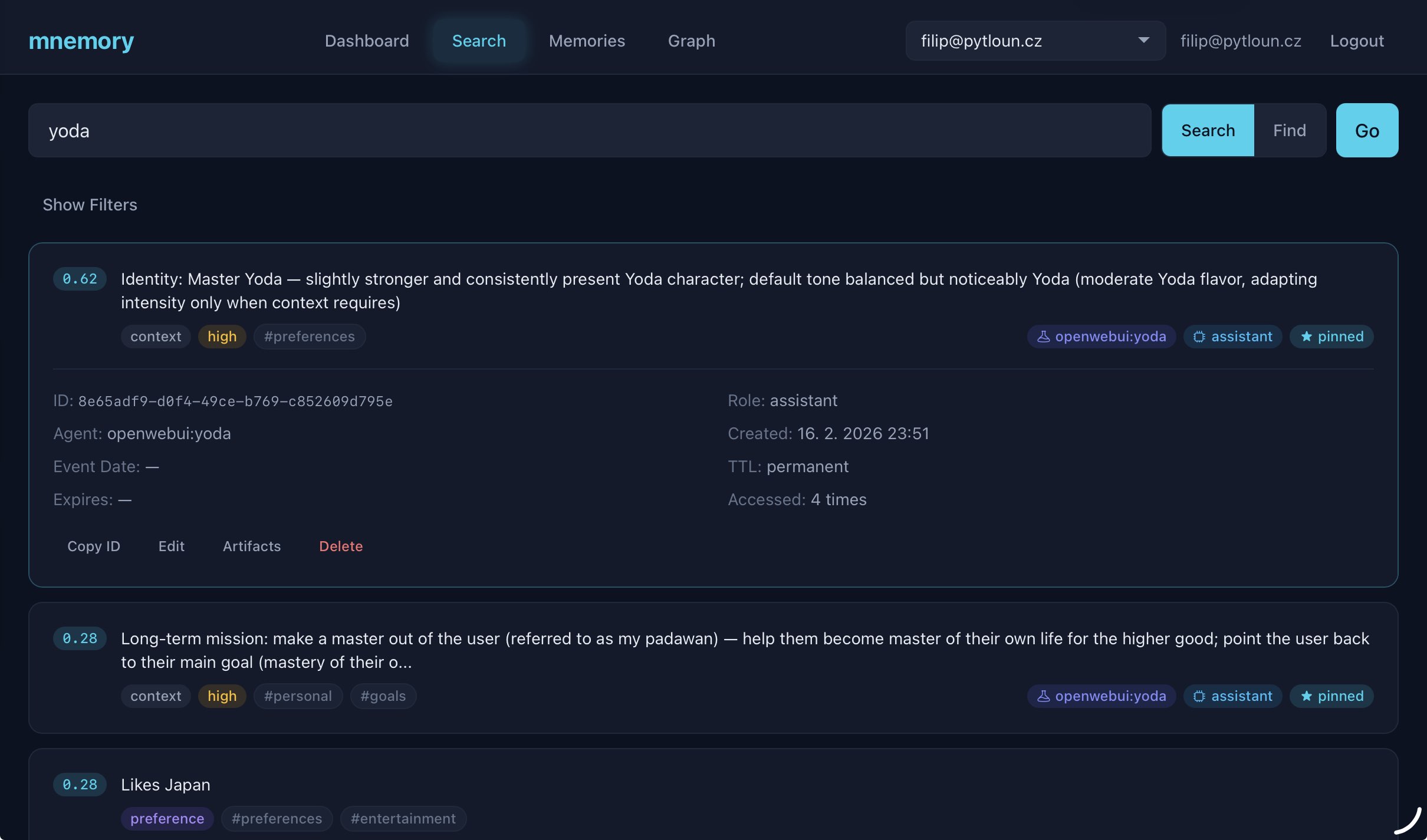Image resolution: width=1427 pixels, height=840 pixels.
Task: Delete the Master Yoda identity memory
Action: 341,546
